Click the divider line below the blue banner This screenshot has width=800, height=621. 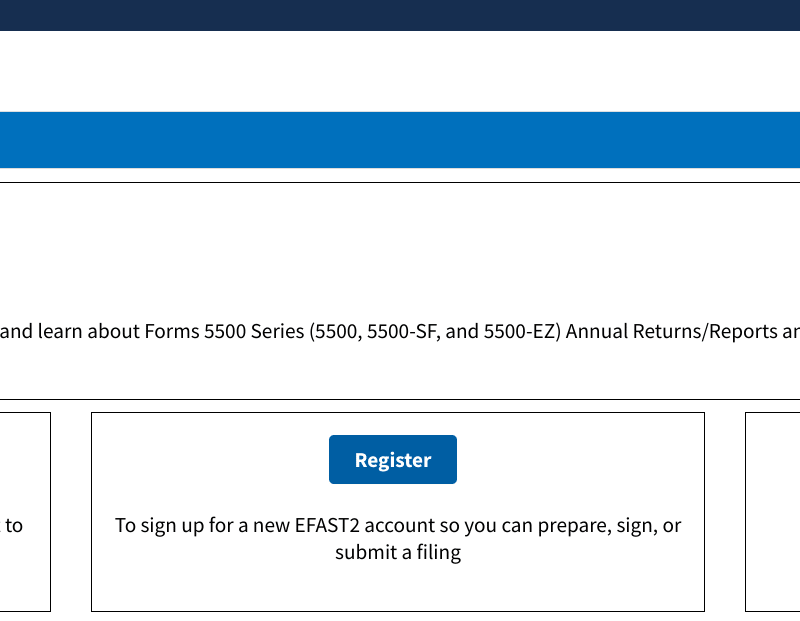click(400, 183)
